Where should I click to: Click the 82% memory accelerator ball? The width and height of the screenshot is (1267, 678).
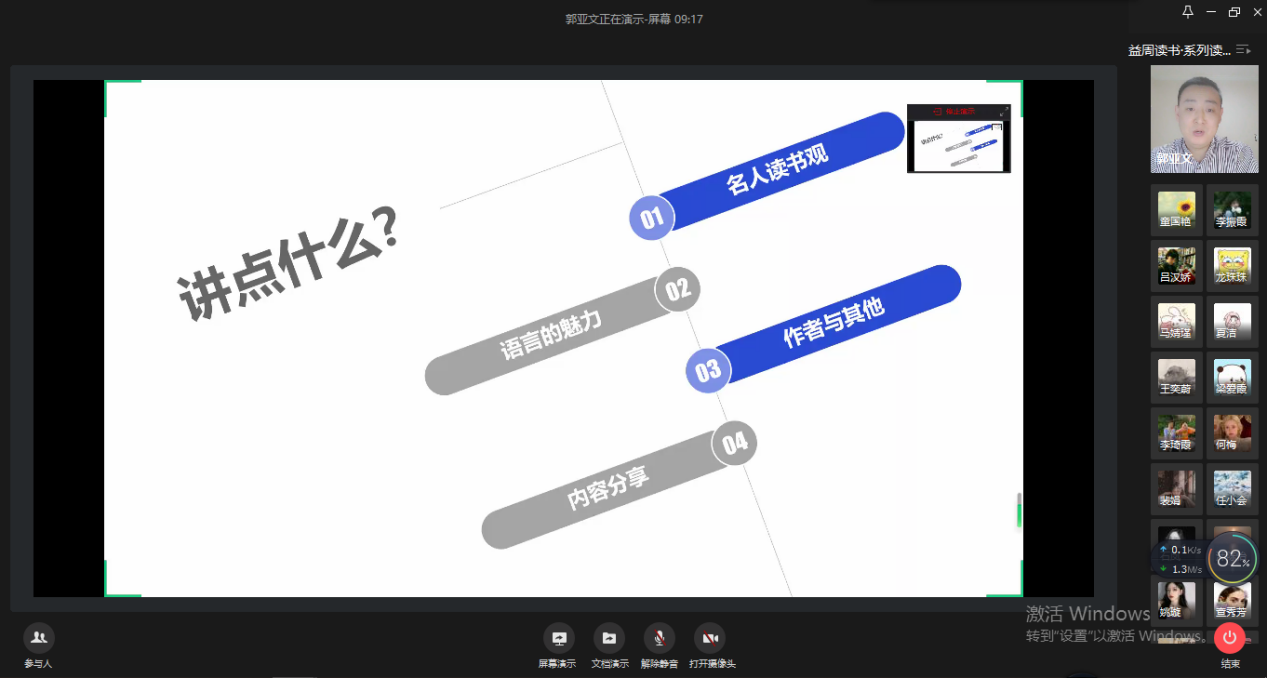[1232, 560]
